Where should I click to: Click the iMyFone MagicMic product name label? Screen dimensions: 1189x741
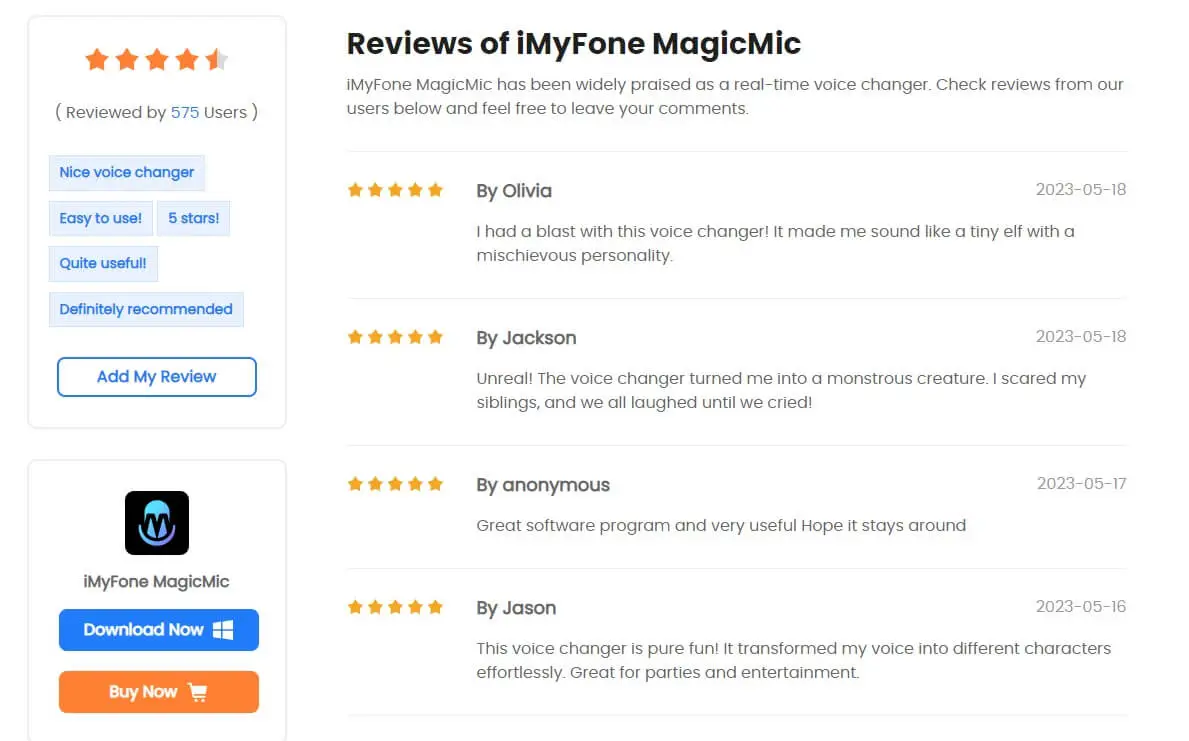point(156,582)
